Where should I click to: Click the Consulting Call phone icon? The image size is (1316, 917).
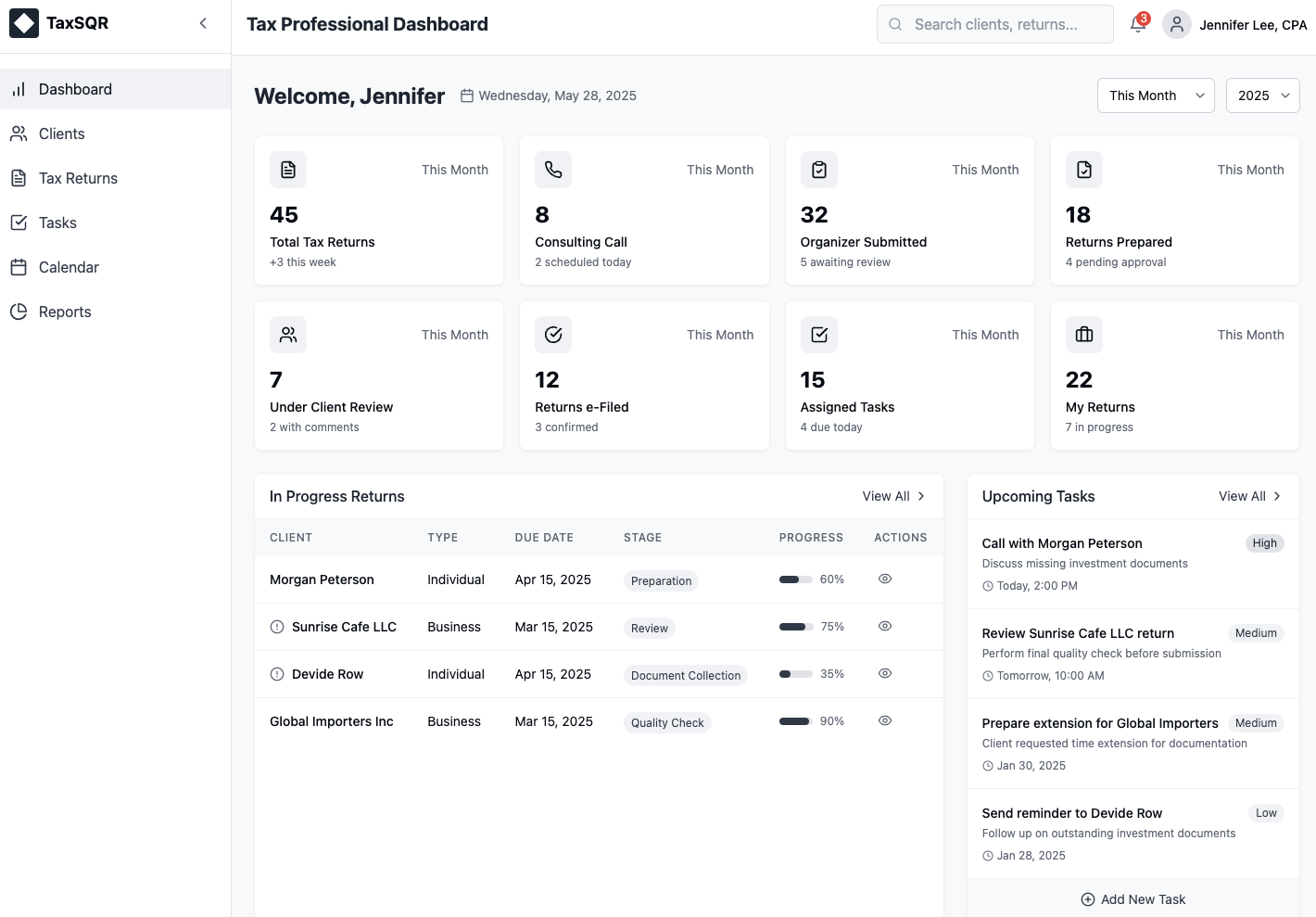tap(553, 170)
